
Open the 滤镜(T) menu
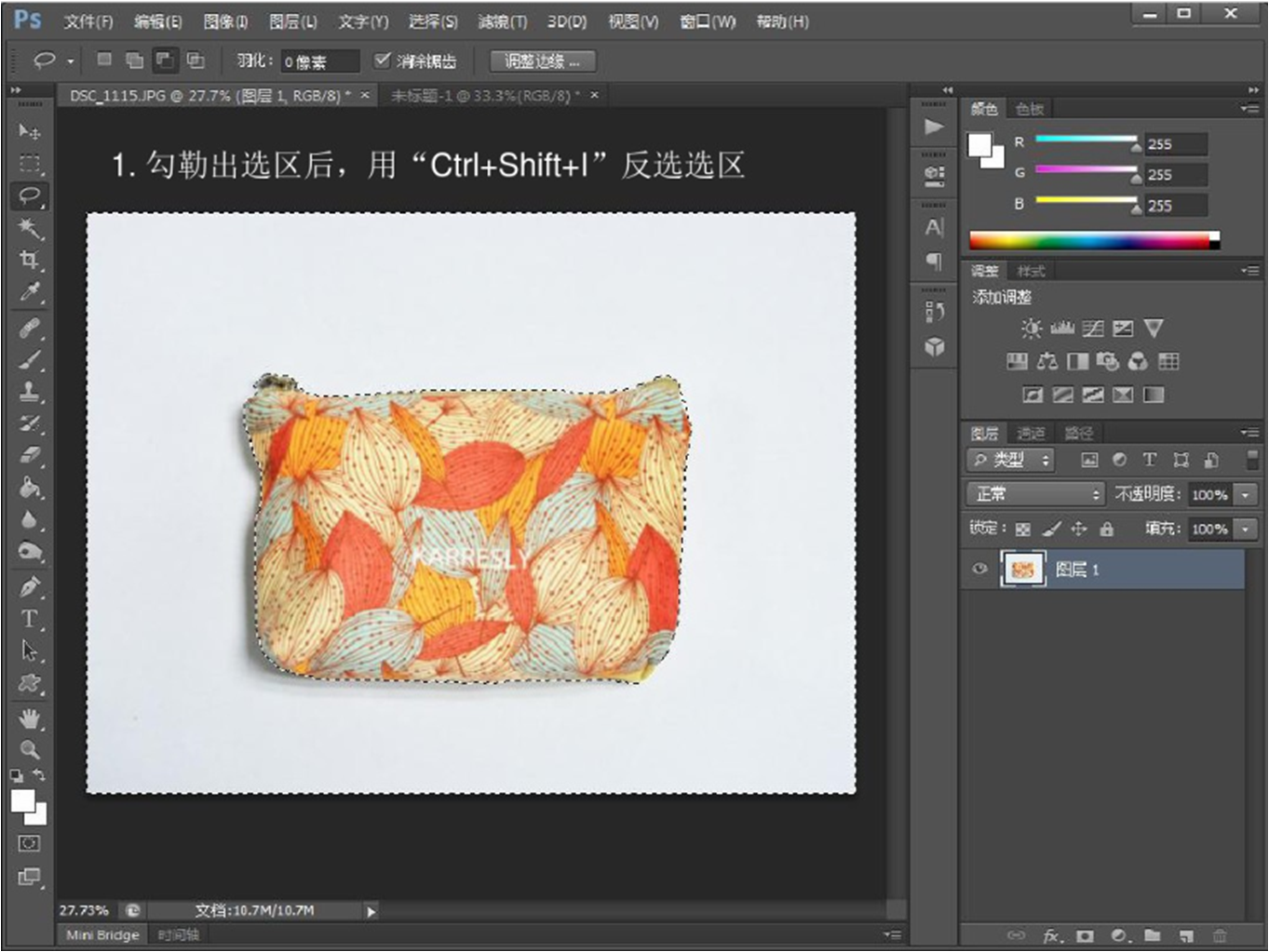tap(502, 21)
